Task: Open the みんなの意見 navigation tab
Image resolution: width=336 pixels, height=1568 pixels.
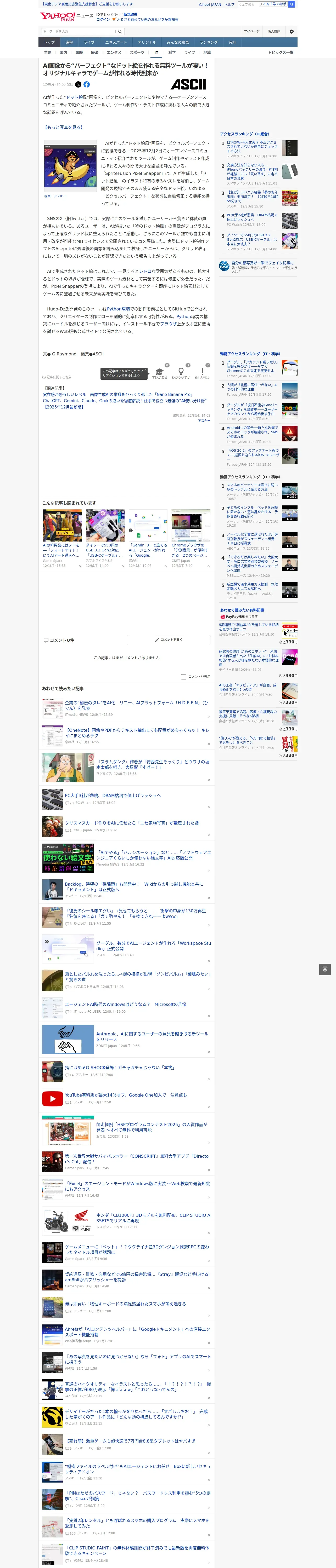Action: [x=177, y=43]
